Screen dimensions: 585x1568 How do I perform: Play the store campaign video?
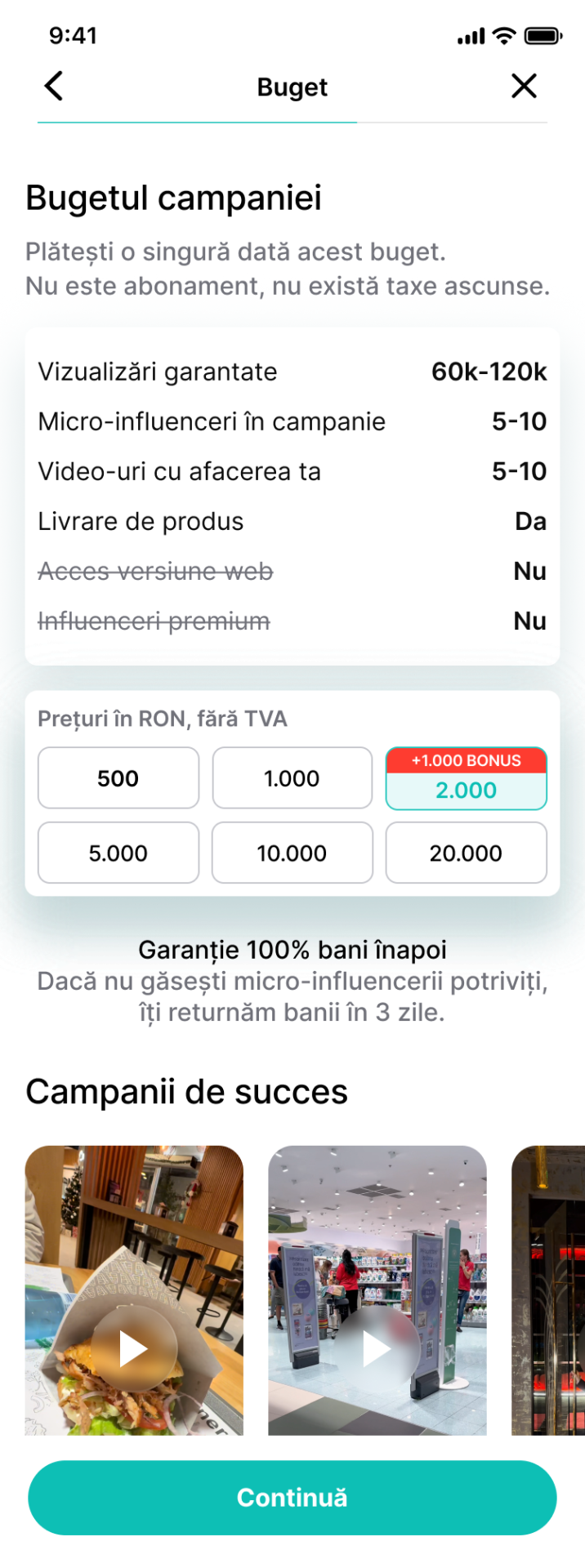[x=377, y=1348]
